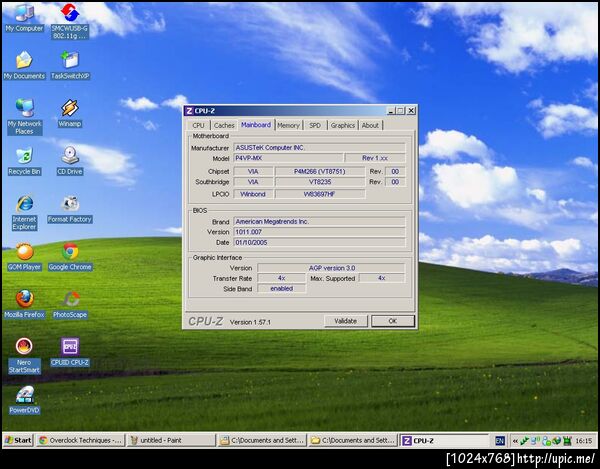The height and width of the screenshot is (469, 600).
Task: Select the Mainboard tab
Action: click(x=256, y=125)
